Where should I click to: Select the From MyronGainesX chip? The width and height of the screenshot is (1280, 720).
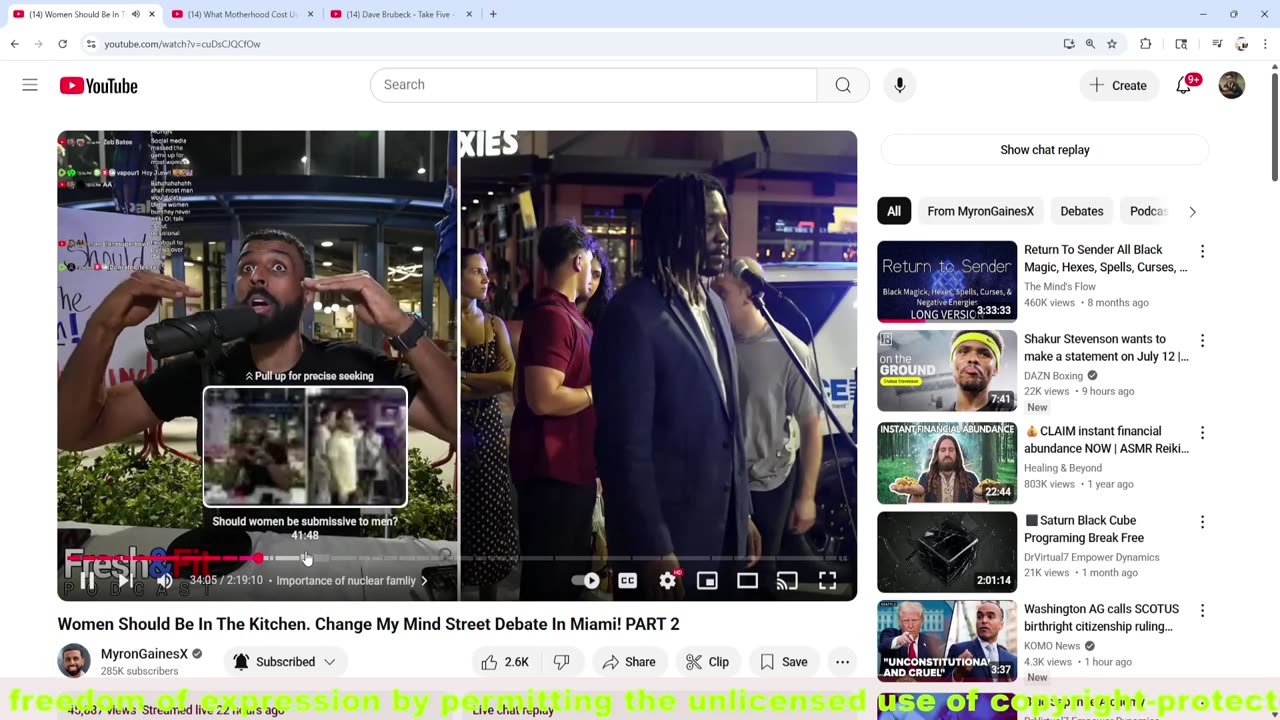(x=980, y=211)
